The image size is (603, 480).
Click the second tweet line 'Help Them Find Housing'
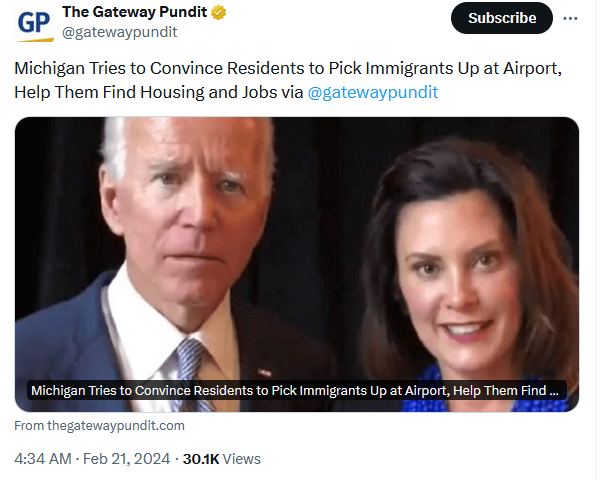tap(226, 92)
